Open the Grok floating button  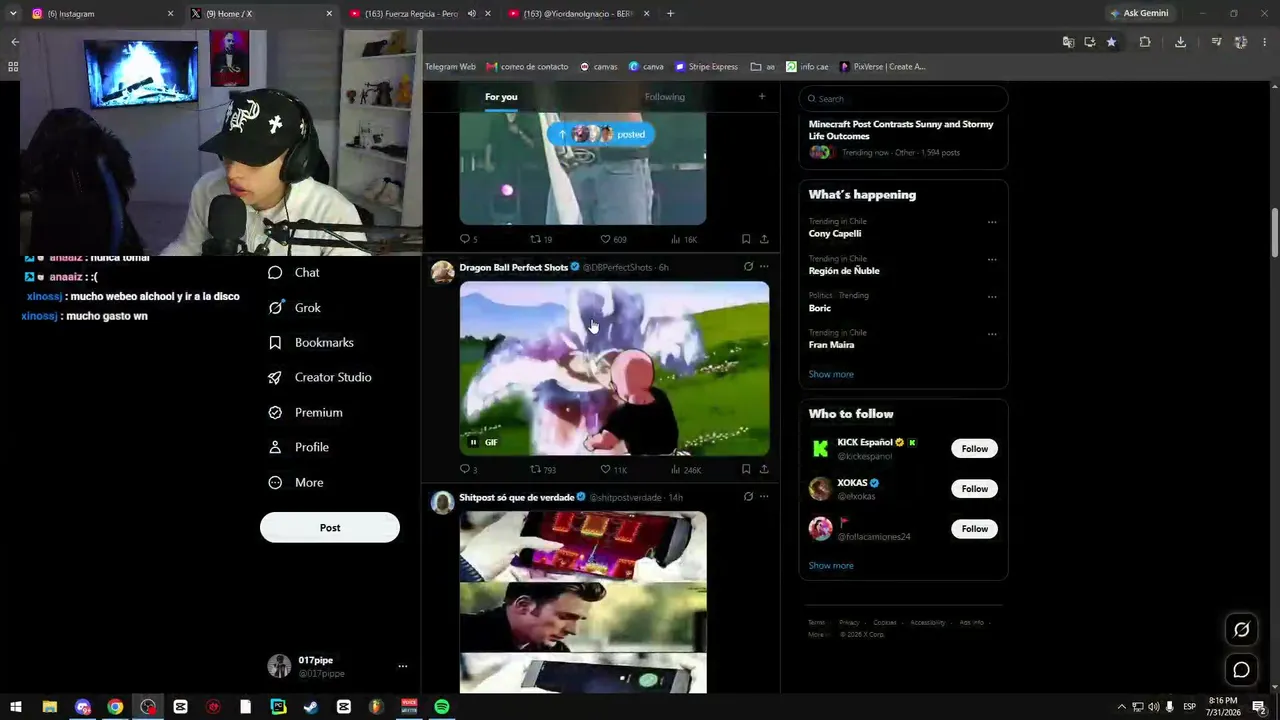click(1241, 629)
